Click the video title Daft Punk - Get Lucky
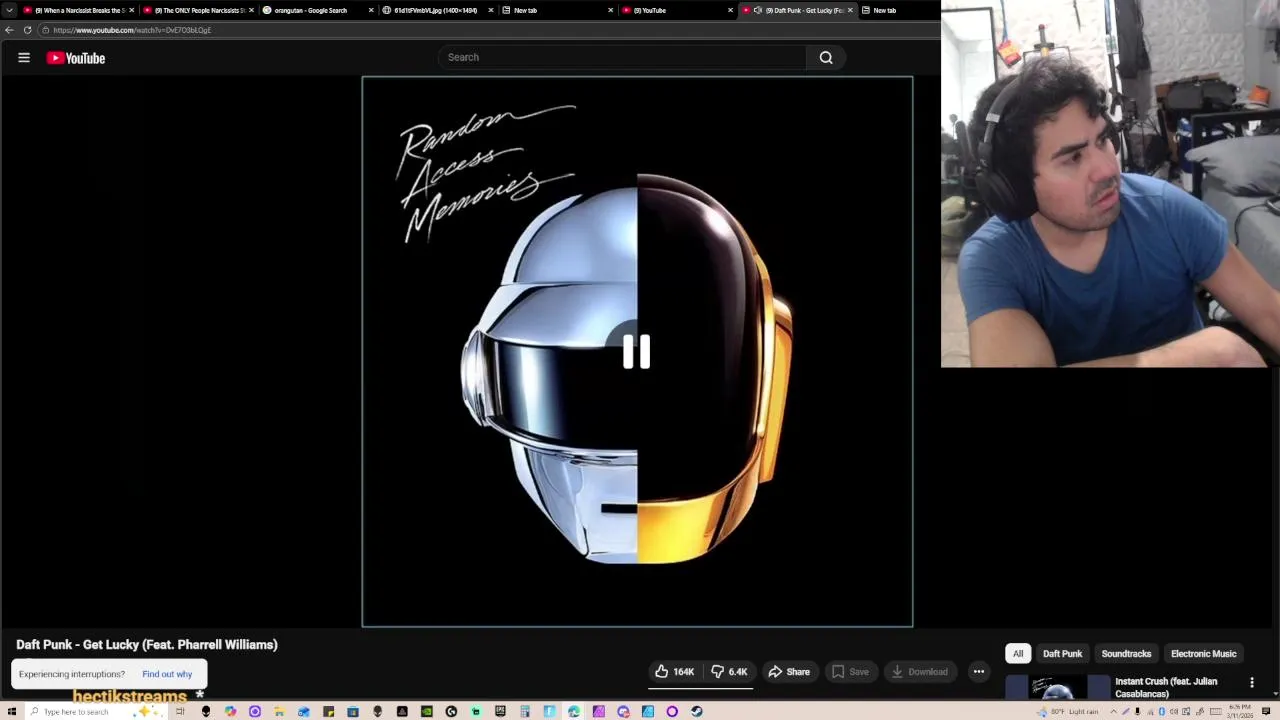The width and height of the screenshot is (1280, 720). coord(147,645)
